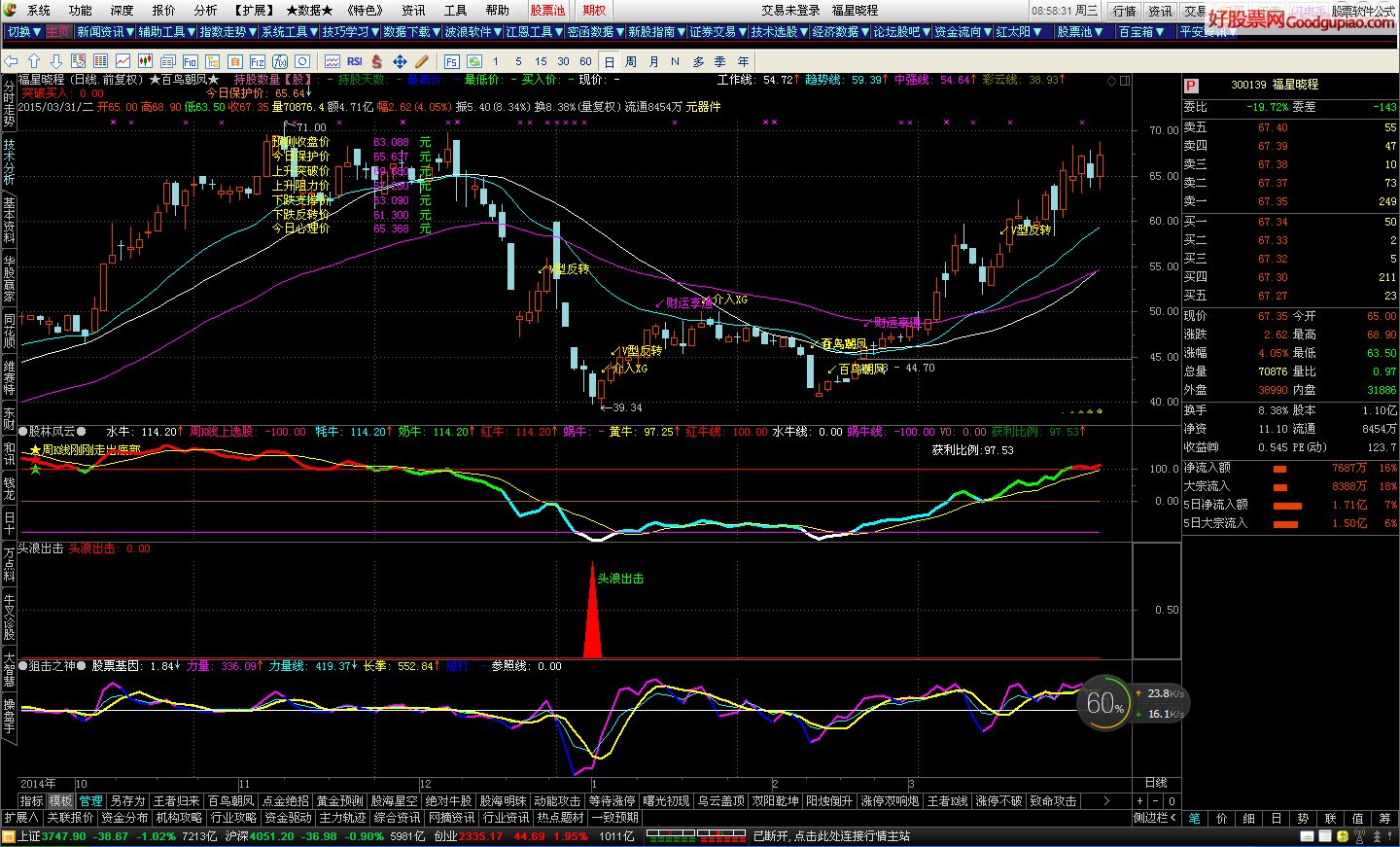Expand the 百宝箱 dropdown
1400x847 pixels.
tap(1140, 32)
